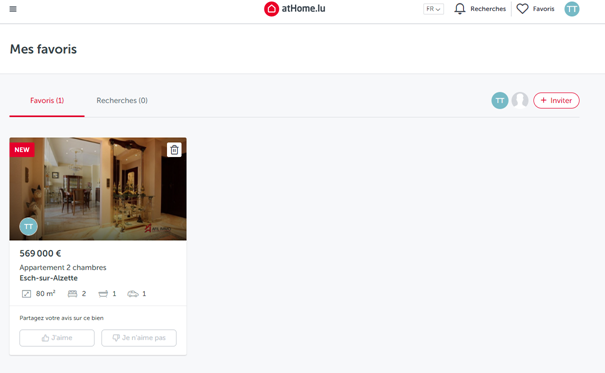Click the NEW badge on listing
The height and width of the screenshot is (373, 605).
[22, 150]
